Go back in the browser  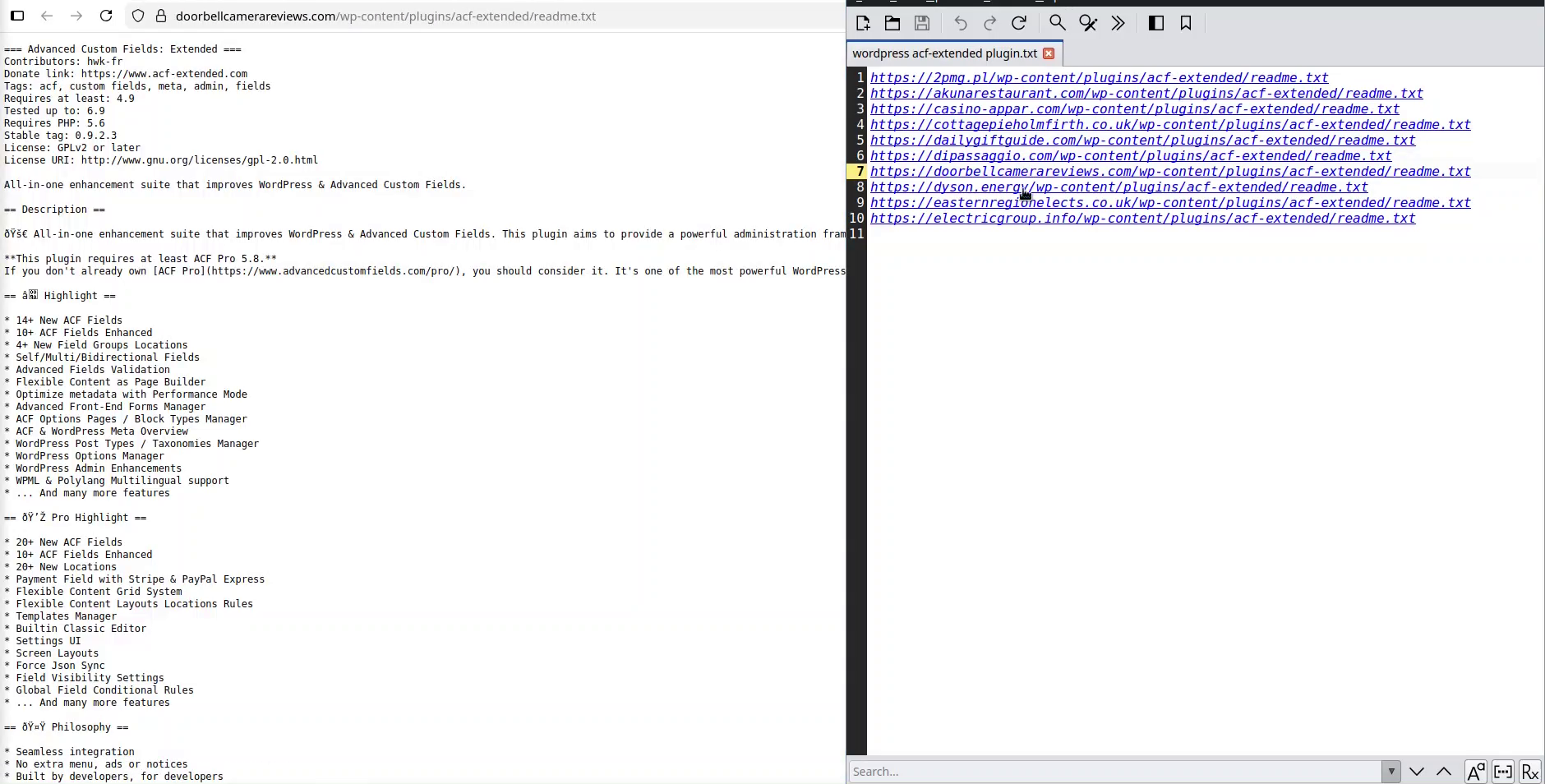(x=47, y=16)
